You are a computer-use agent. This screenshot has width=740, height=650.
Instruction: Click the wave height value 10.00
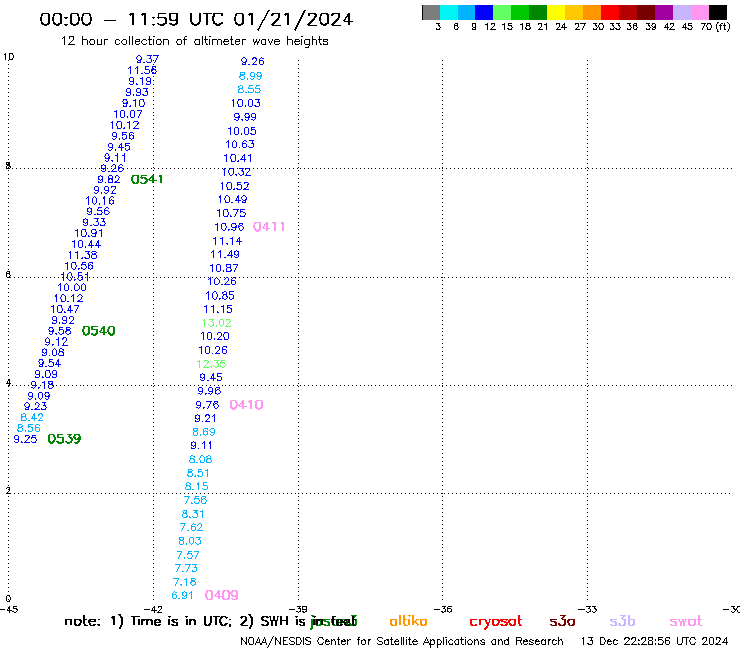[x=72, y=287]
